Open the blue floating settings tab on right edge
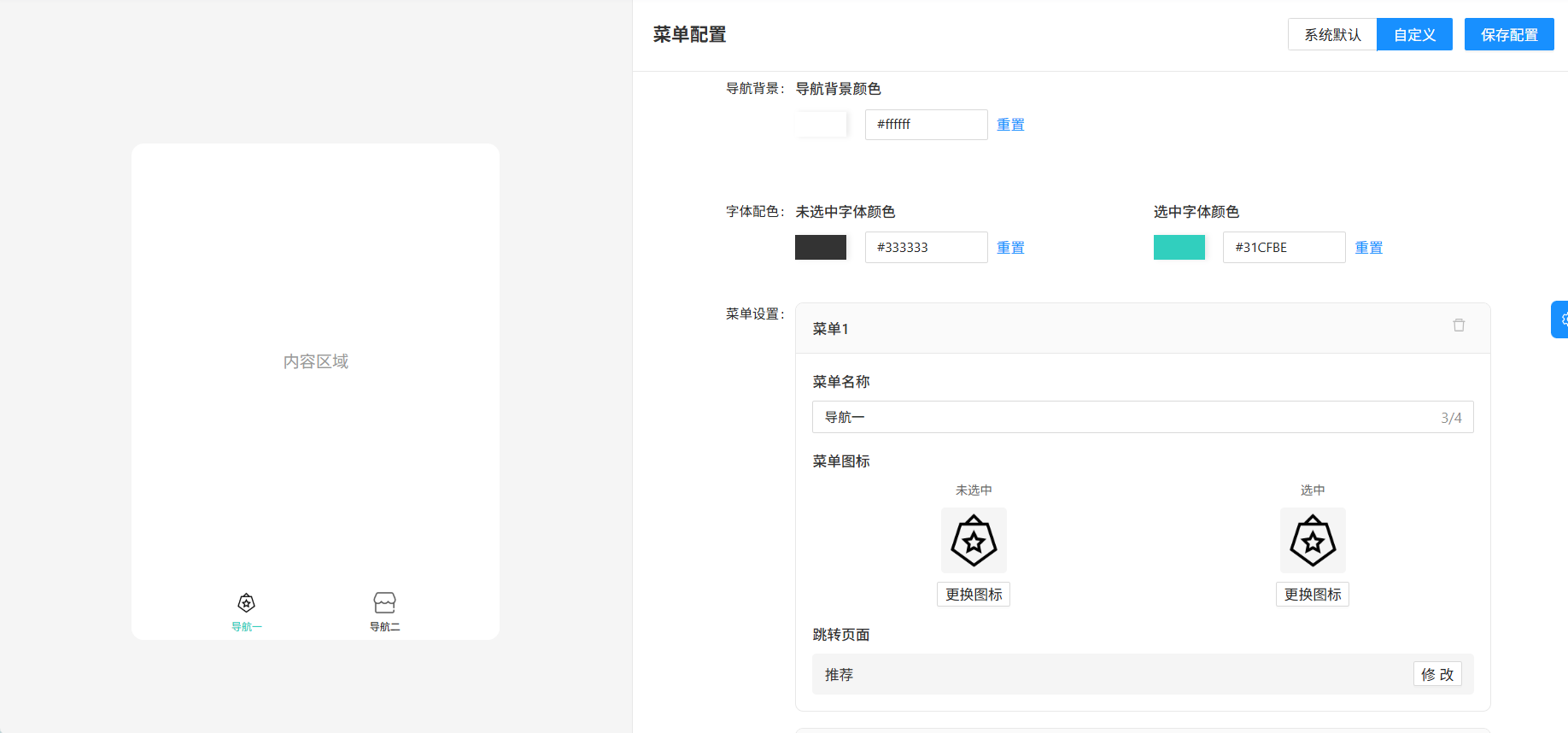The image size is (1568, 733). click(x=1560, y=320)
